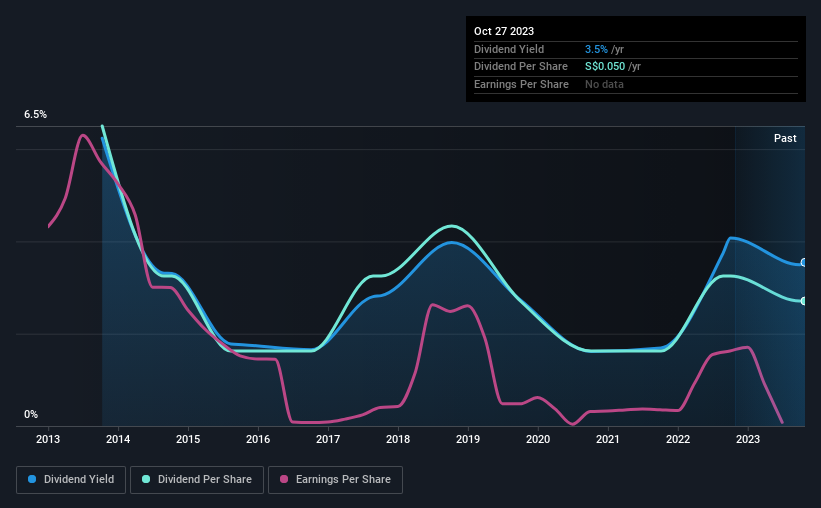Viewport: 821px width, 508px height.
Task: Select the 2023 x-axis label
Action: tap(748, 439)
